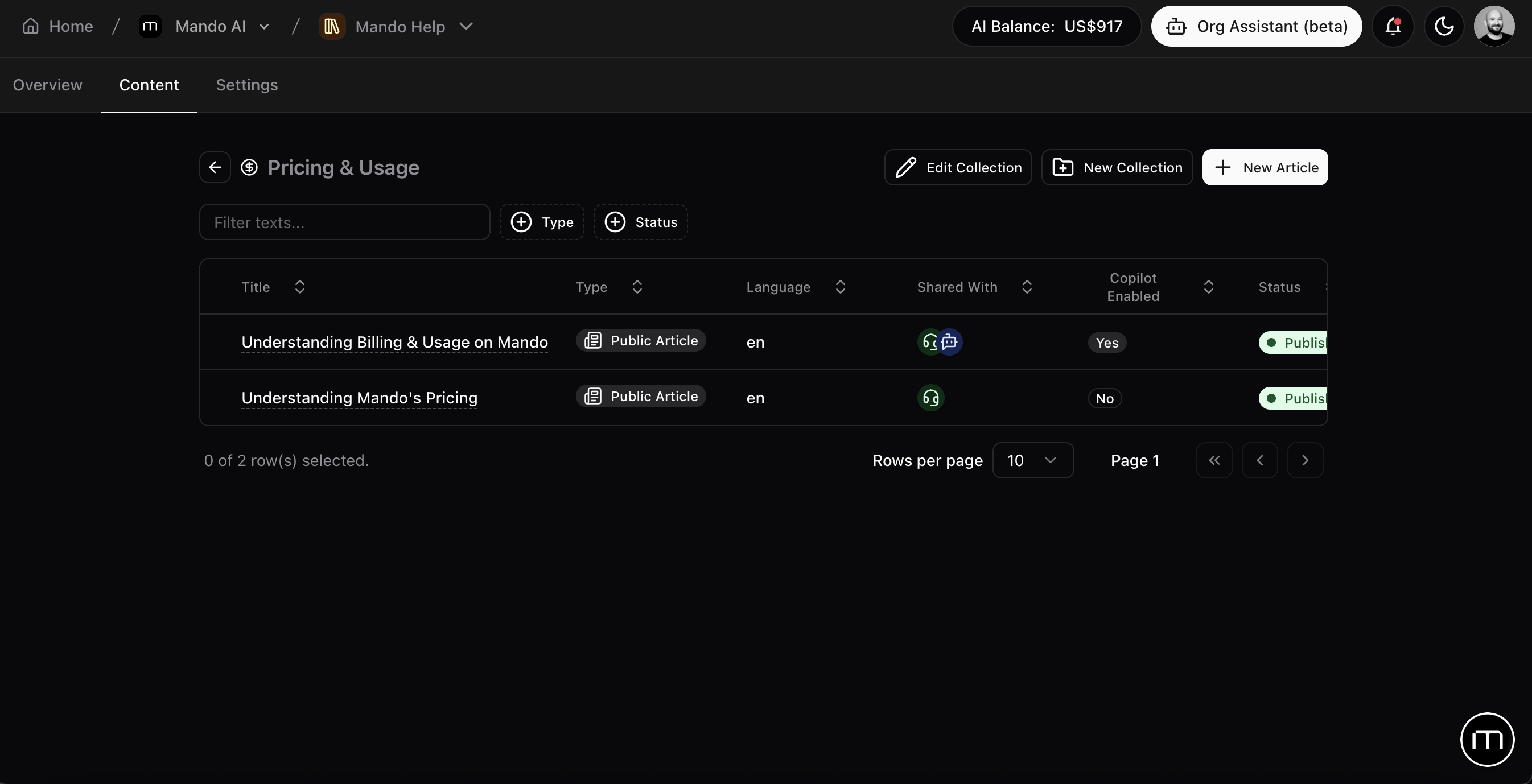The width and height of the screenshot is (1532, 784).
Task: Sort by Copilot Enabled column arrows
Action: [x=1208, y=287]
